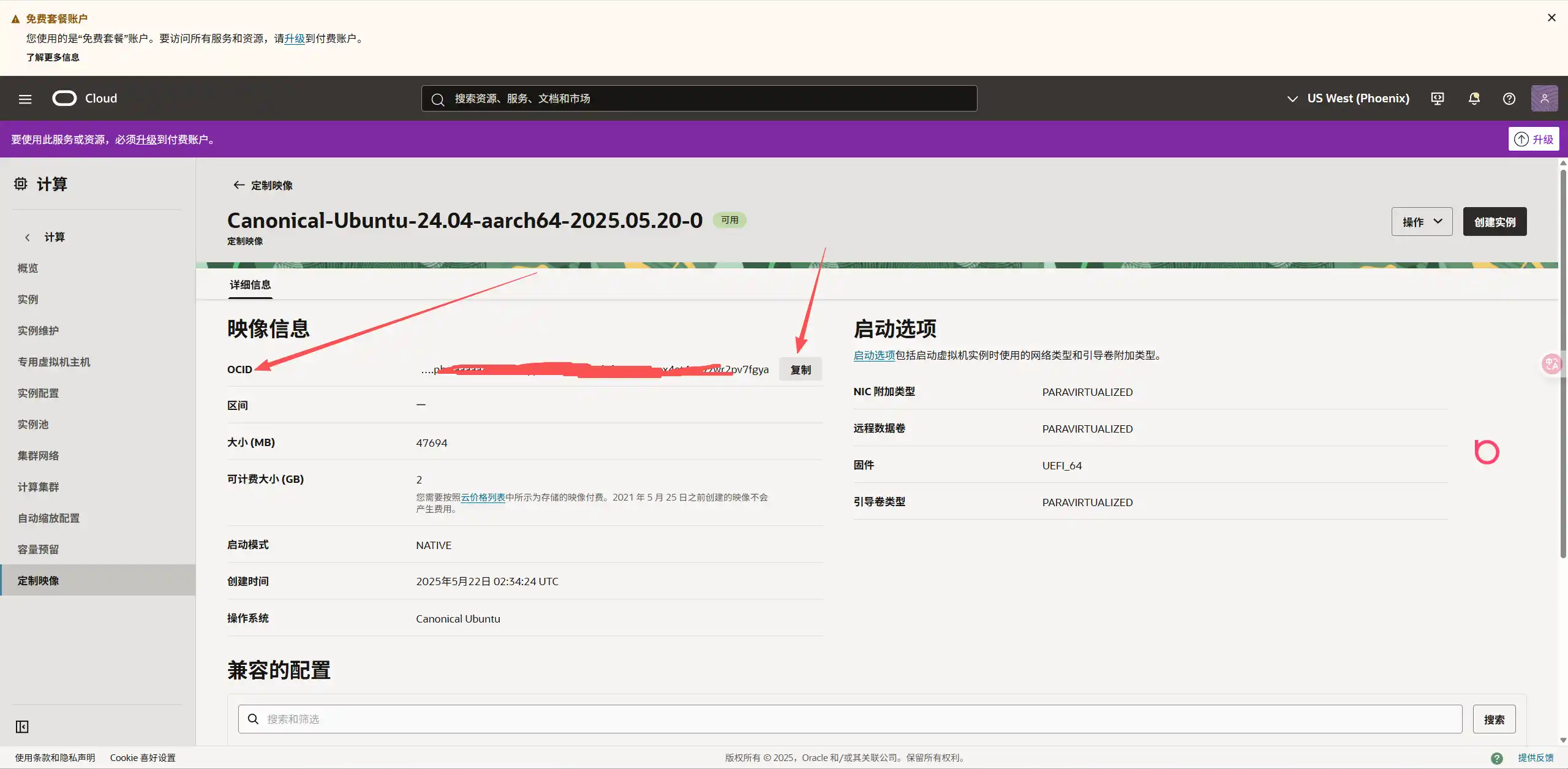Open the 操作 actions dropdown
The height and width of the screenshot is (769, 1568).
tap(1422, 222)
